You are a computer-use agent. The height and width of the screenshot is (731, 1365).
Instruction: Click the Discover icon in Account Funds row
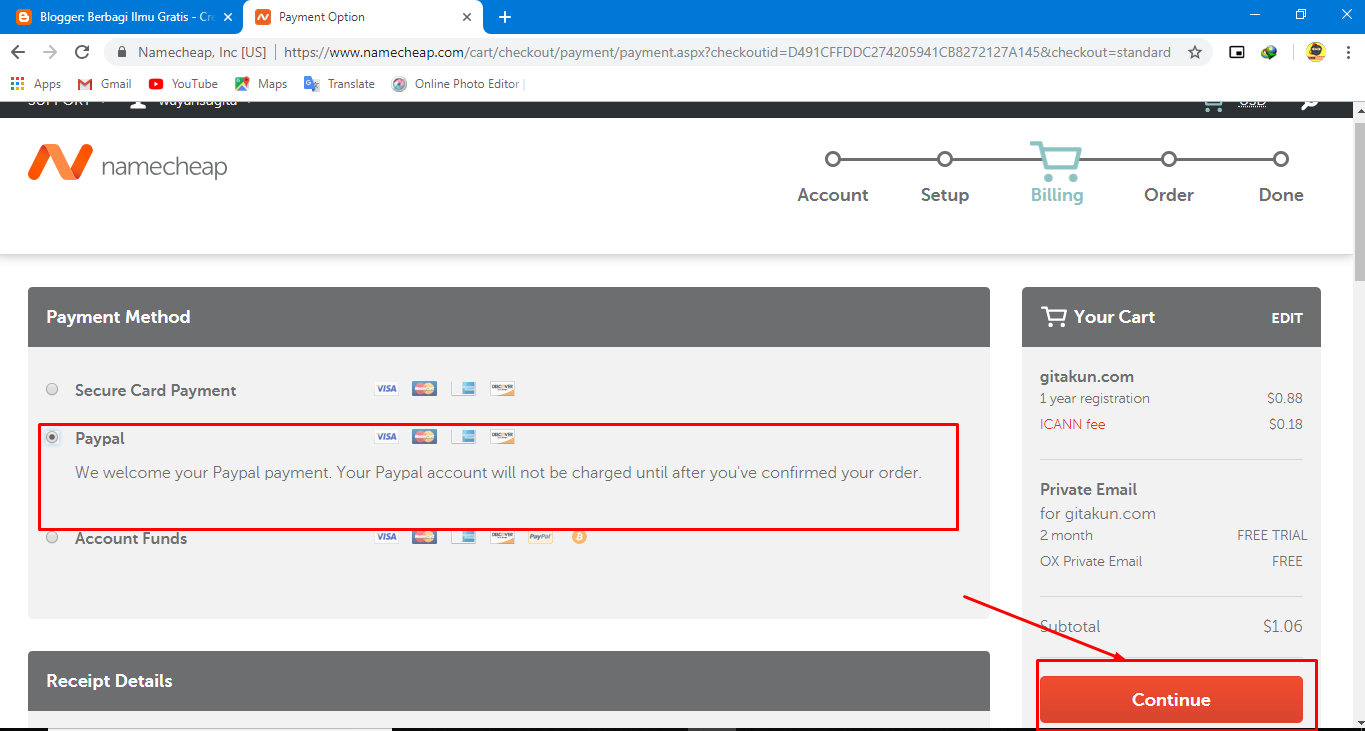(x=502, y=537)
